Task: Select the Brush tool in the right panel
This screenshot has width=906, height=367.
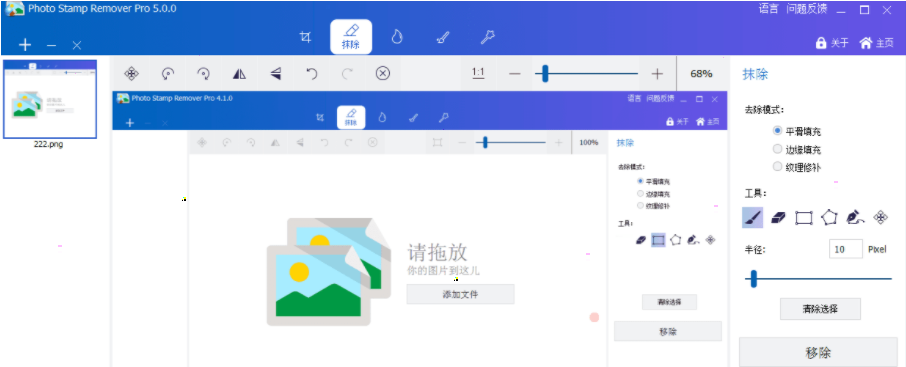Action: [752, 217]
